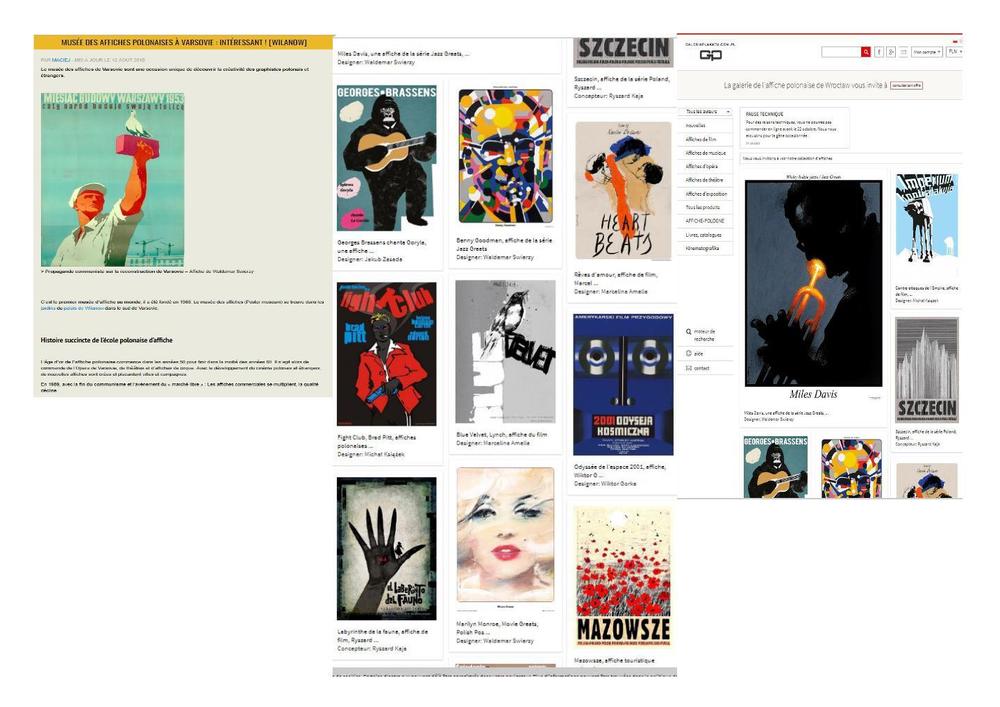Click 'Designer: Waldemar Swierzy' under Marilyn Monroe
This screenshot has width=1000, height=707.
495,641
